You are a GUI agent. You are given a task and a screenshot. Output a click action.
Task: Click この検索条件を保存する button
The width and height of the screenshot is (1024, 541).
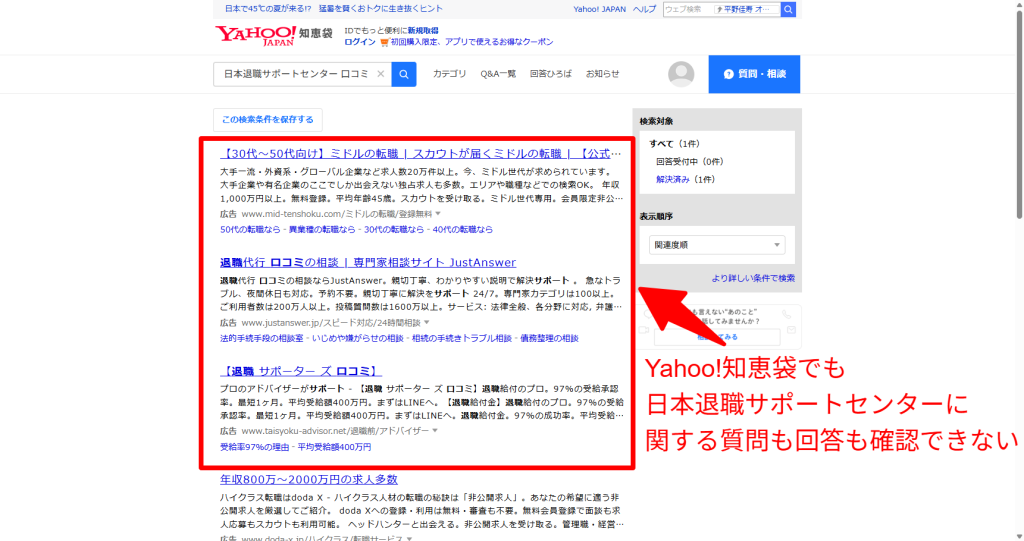coord(268,120)
